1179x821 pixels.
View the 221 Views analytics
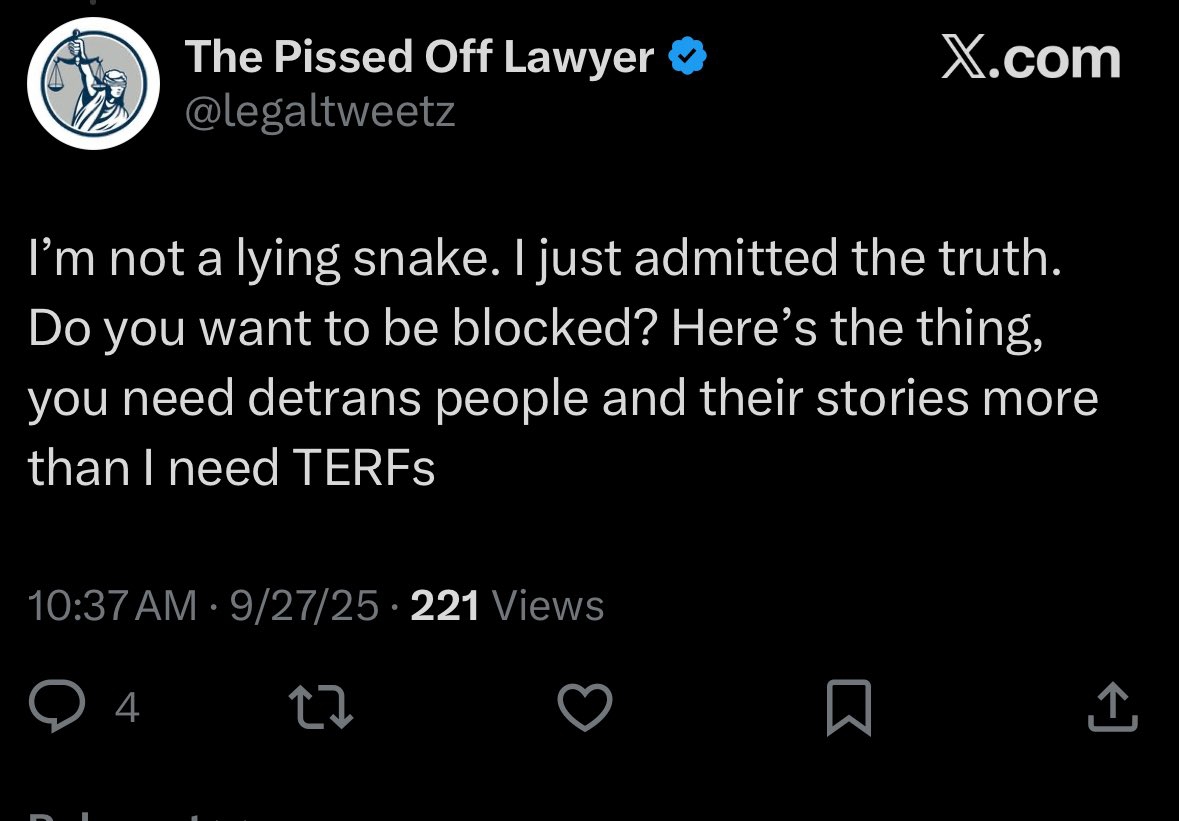coord(507,605)
